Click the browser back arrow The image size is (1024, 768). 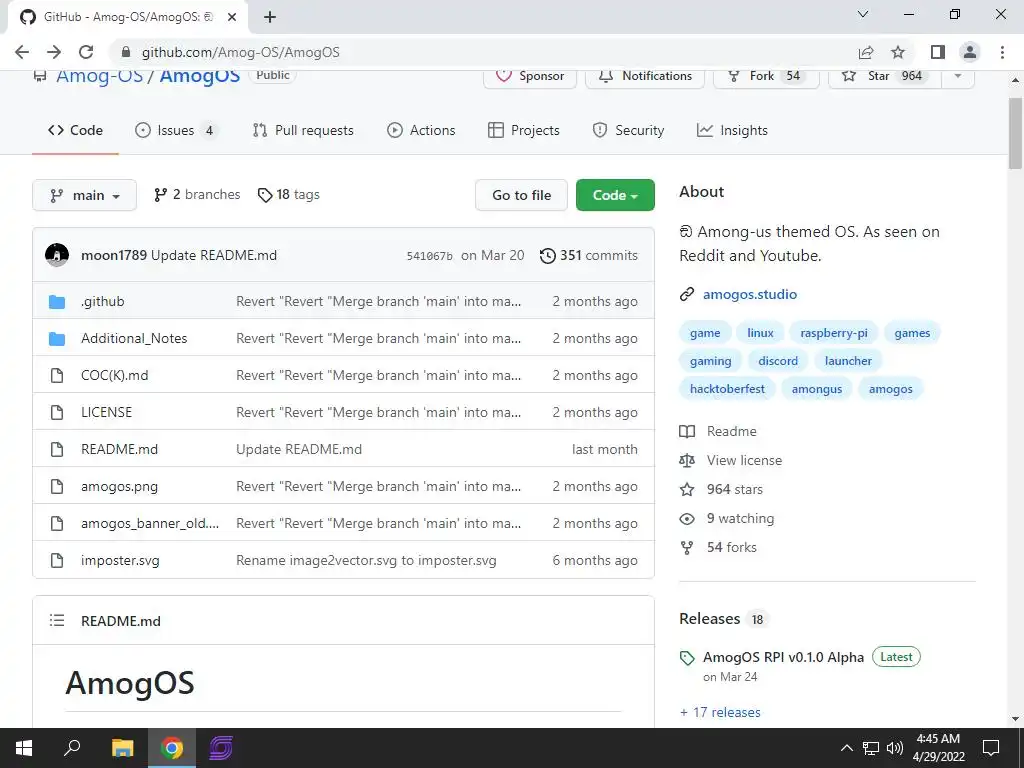coord(22,52)
